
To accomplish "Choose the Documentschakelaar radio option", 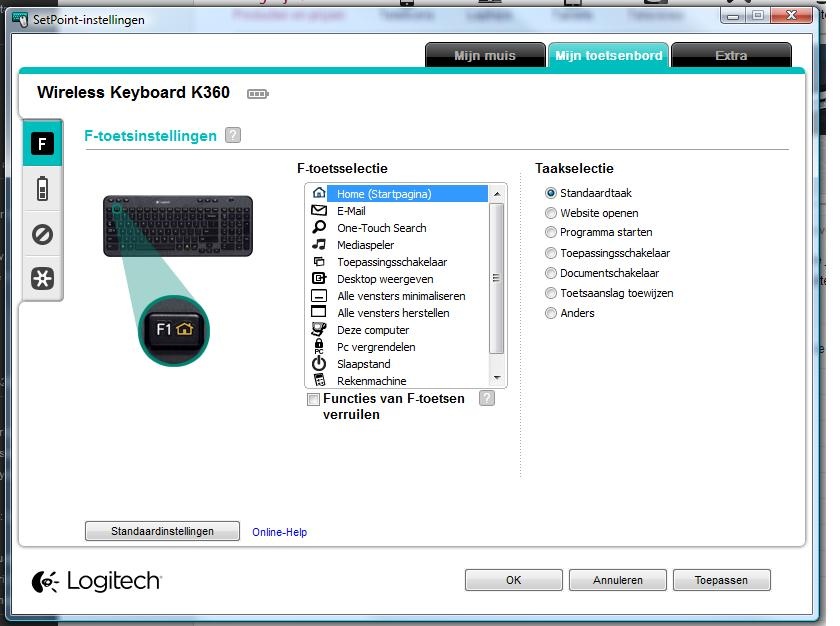I will tap(551, 273).
